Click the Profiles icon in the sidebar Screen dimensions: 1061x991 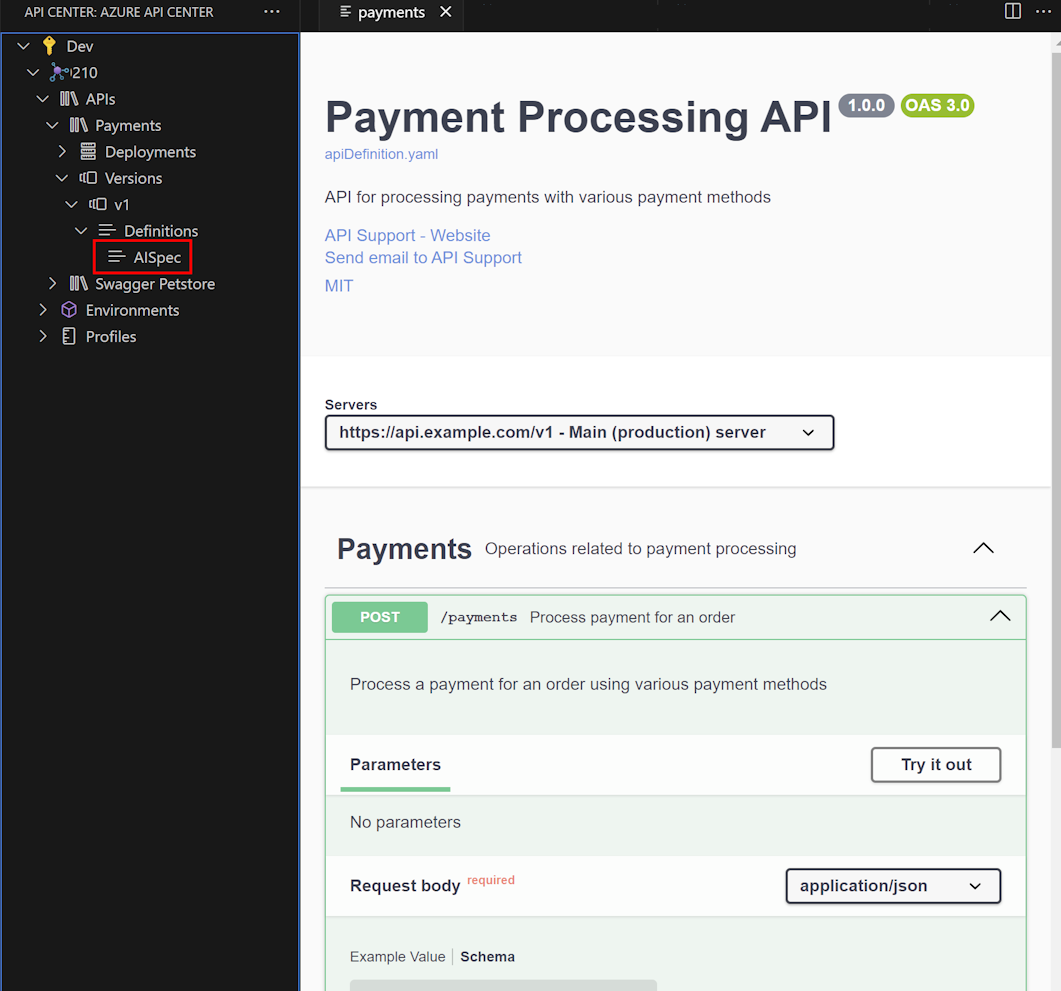(66, 336)
